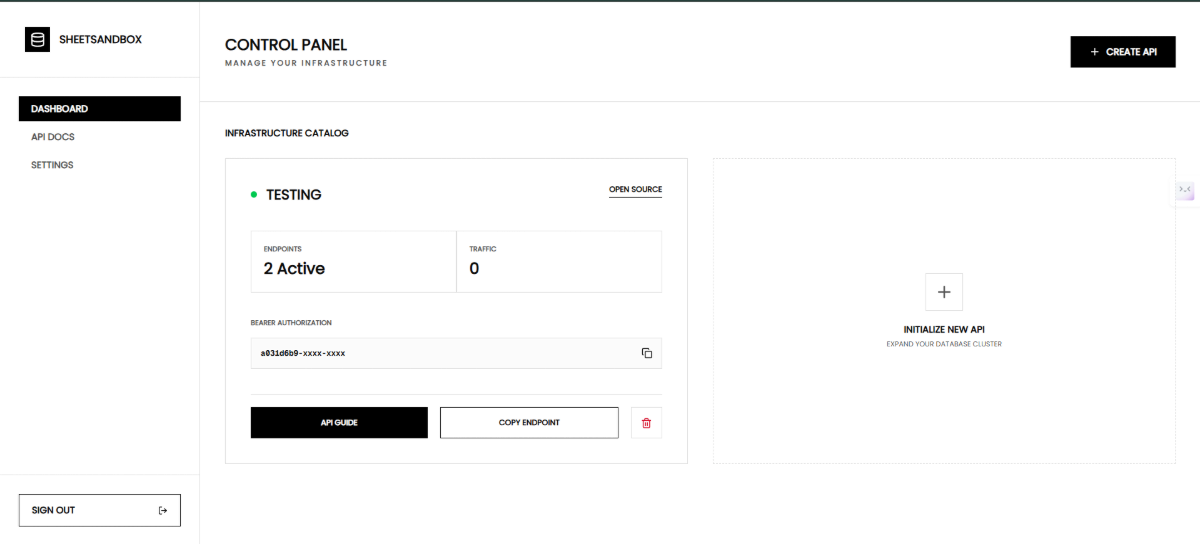Viewport: 1200px width, 544px height.
Task: Click the plus icon in the empty API card
Action: point(943,292)
